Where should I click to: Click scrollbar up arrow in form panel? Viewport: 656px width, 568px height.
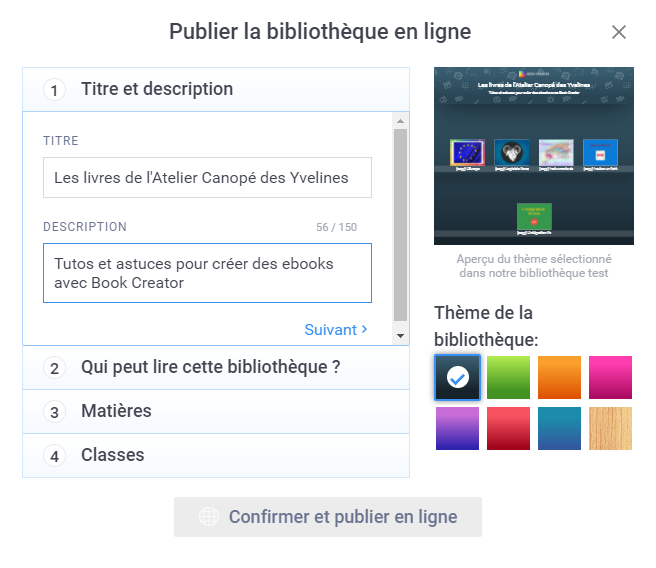[400, 121]
